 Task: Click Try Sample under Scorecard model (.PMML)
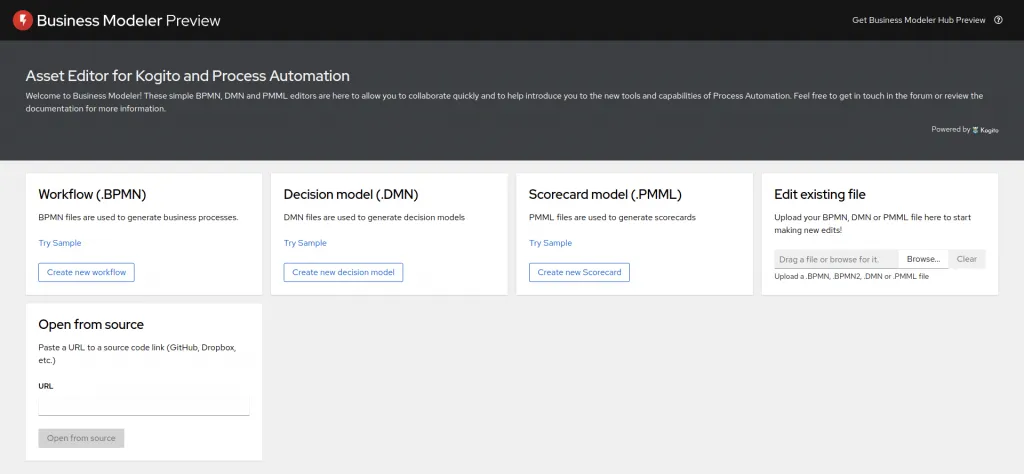[551, 243]
